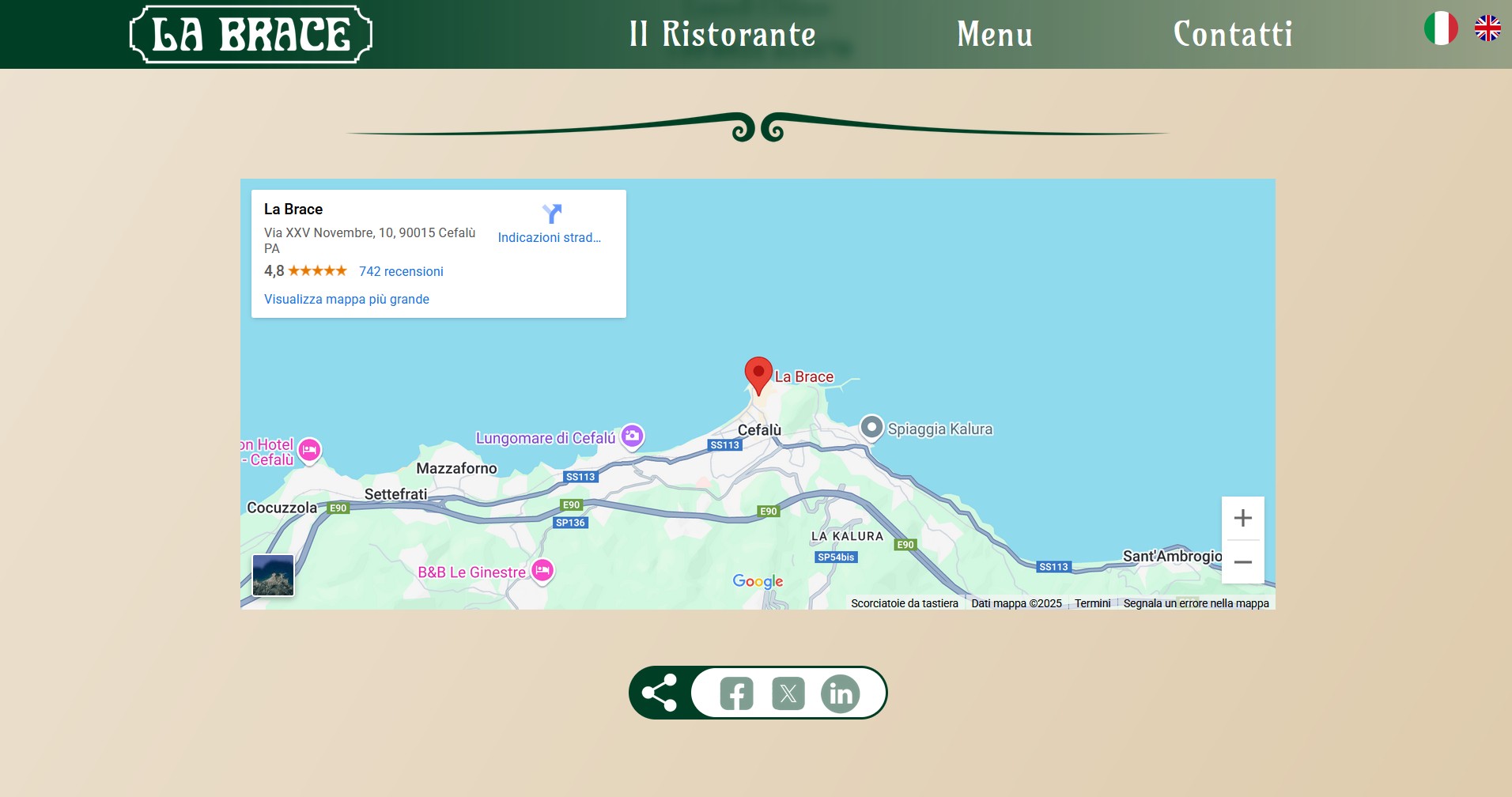1512x797 pixels.
Task: Share the page on Facebook
Action: coord(736,693)
